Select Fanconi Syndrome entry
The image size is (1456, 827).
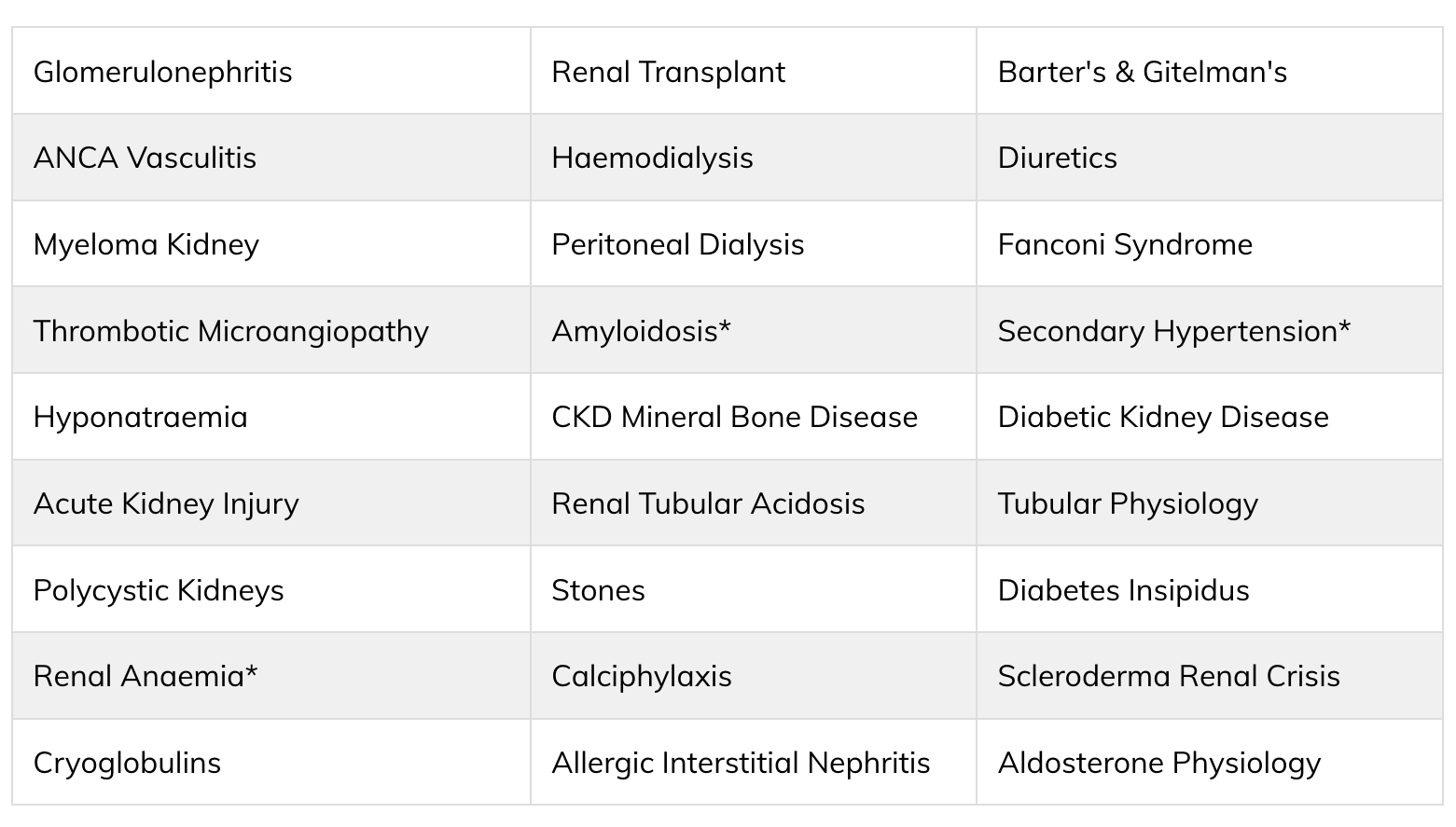(1125, 244)
